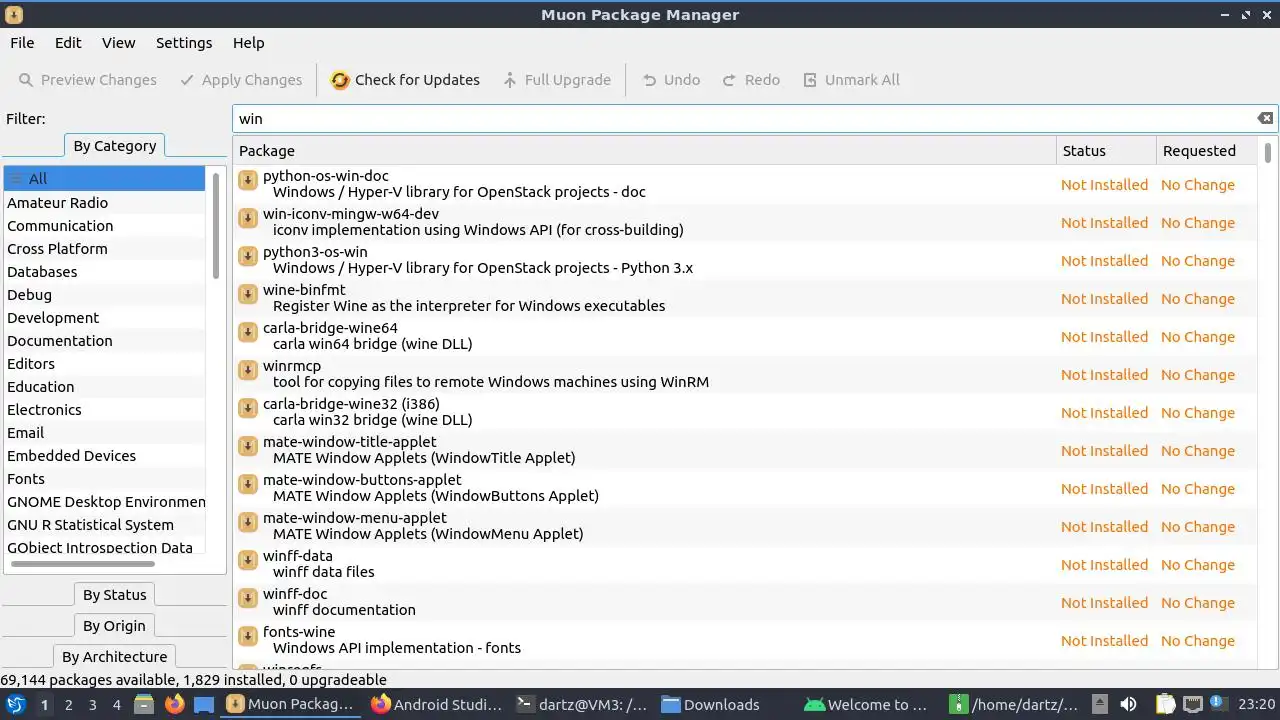The height and width of the screenshot is (720, 1280).
Task: Click the update notifier tray icon
Action: pyautogui.click(x=1219, y=705)
